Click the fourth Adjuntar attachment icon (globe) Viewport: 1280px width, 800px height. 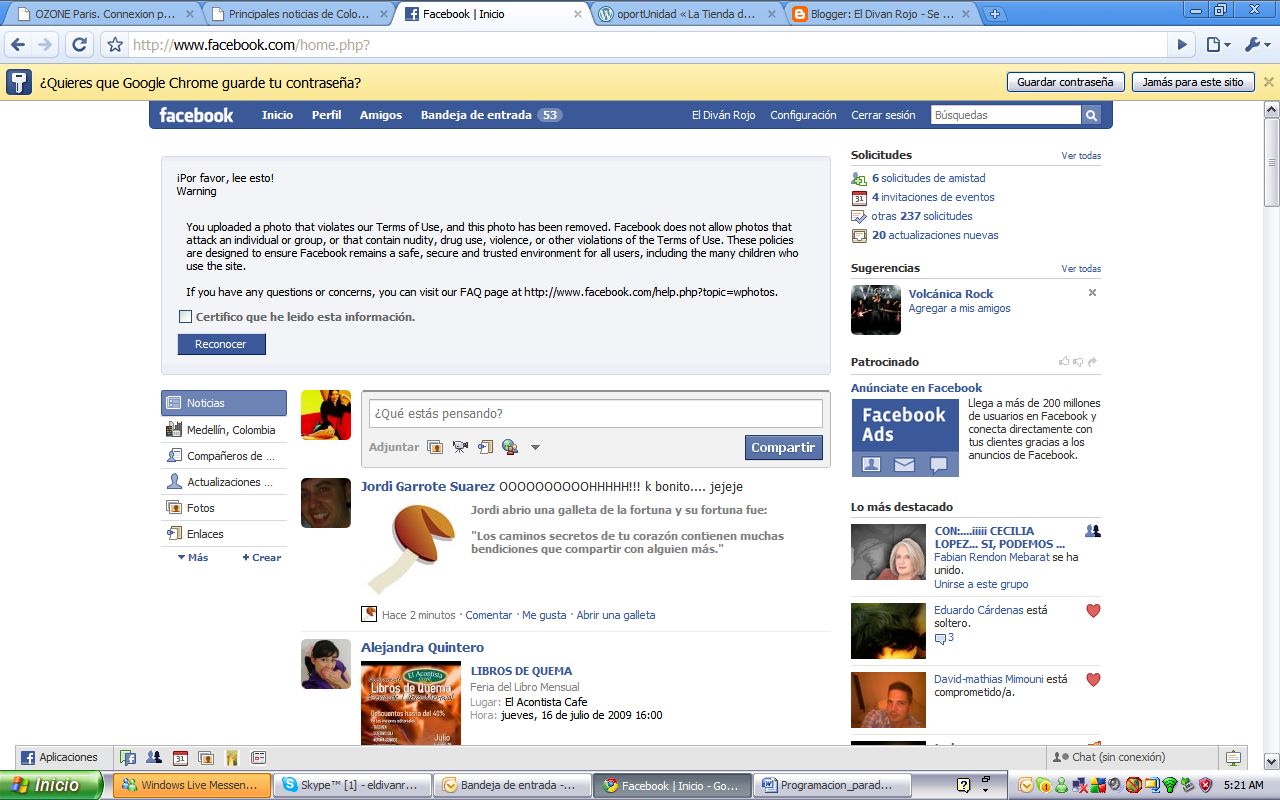point(510,447)
